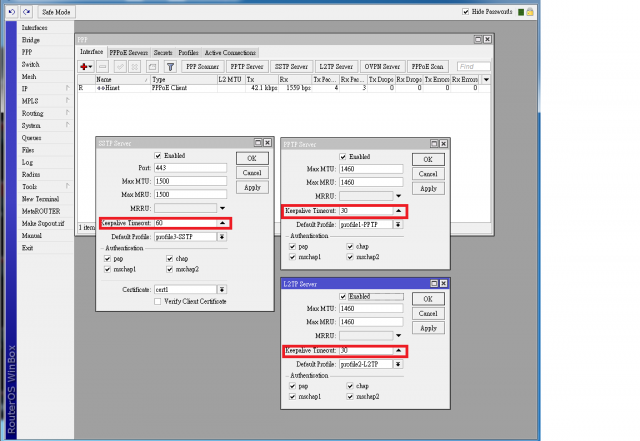Toggle Enabled checkbox in PPTP Server
640x441 pixels.
[x=343, y=157]
